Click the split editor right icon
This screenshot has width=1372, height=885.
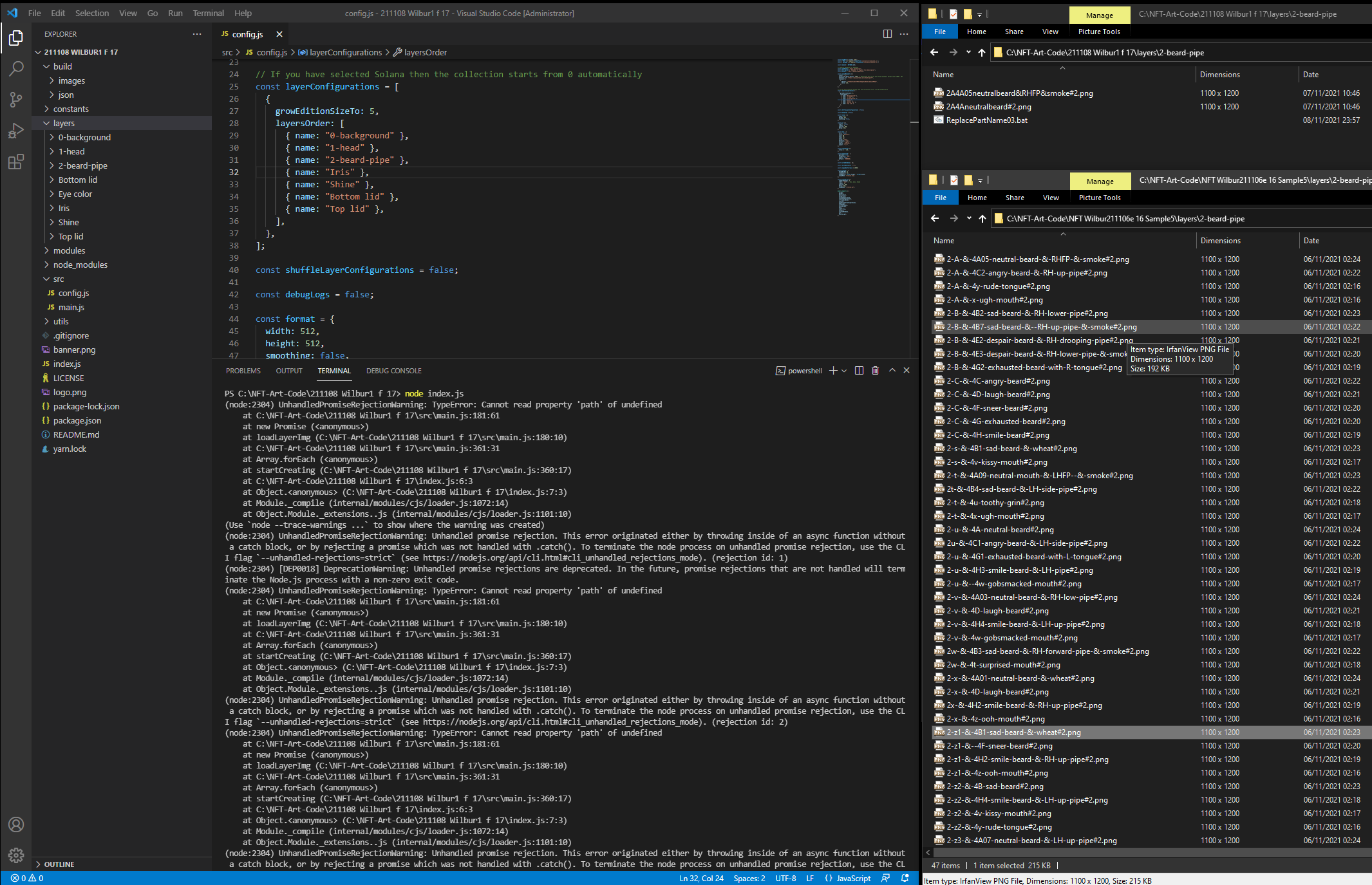pyautogui.click(x=887, y=34)
